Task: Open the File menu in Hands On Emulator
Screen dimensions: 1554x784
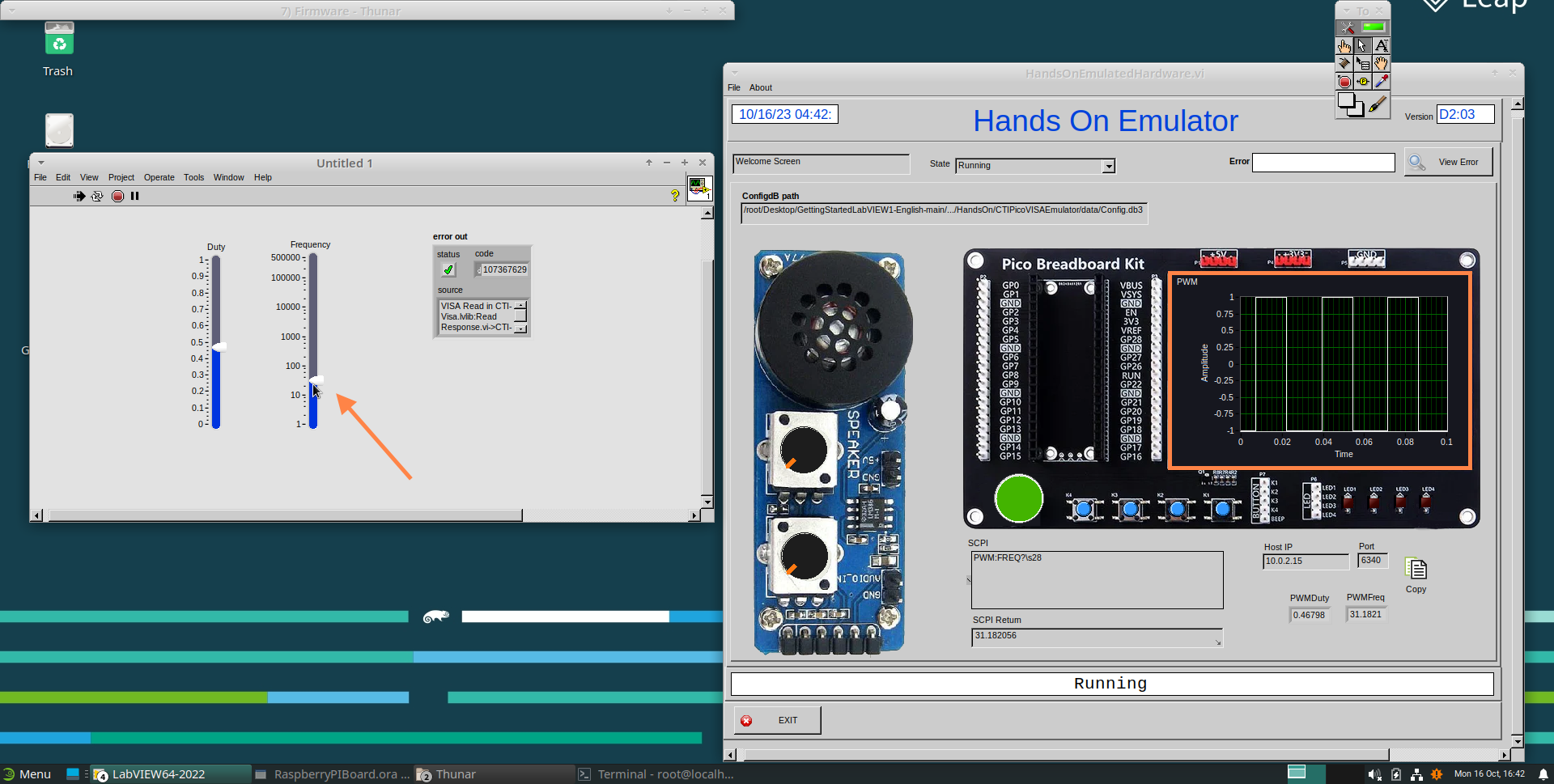Action: [x=734, y=87]
